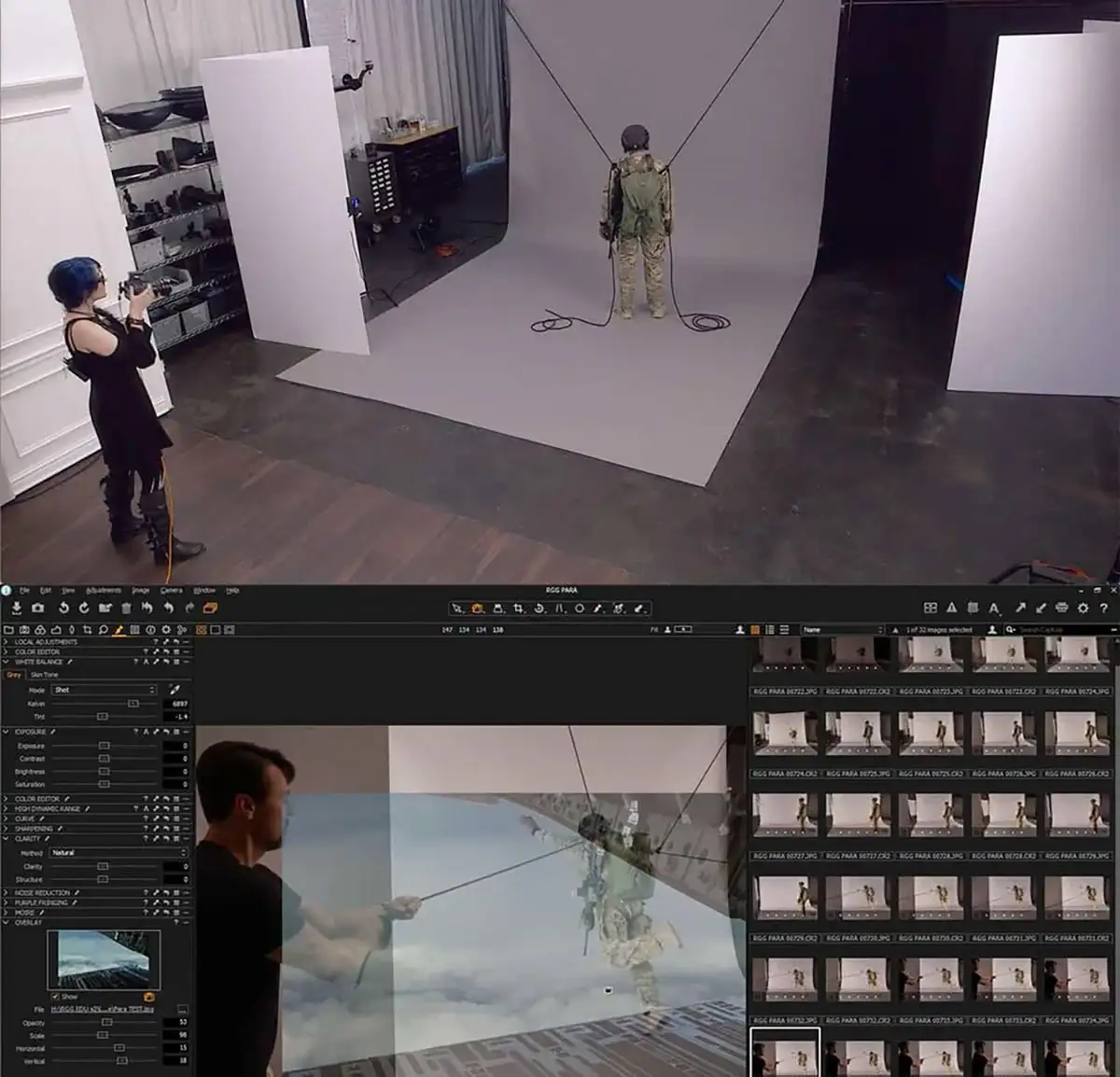Image resolution: width=1120 pixels, height=1077 pixels.
Task: Open the Clarity Method dropdown
Action: [x=119, y=853]
